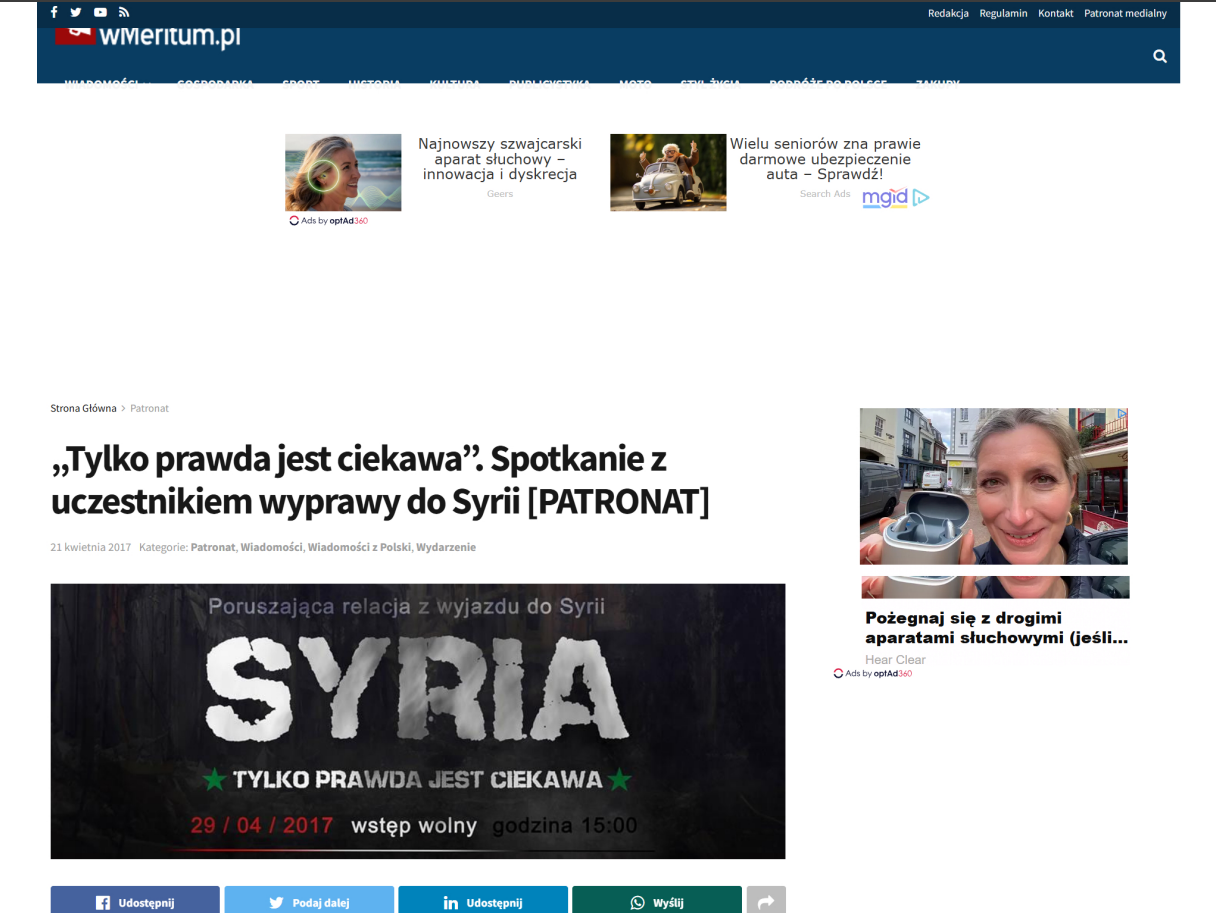Open the GOSPODARKA menu item
The width and height of the screenshot is (1216, 913).
coord(213,84)
